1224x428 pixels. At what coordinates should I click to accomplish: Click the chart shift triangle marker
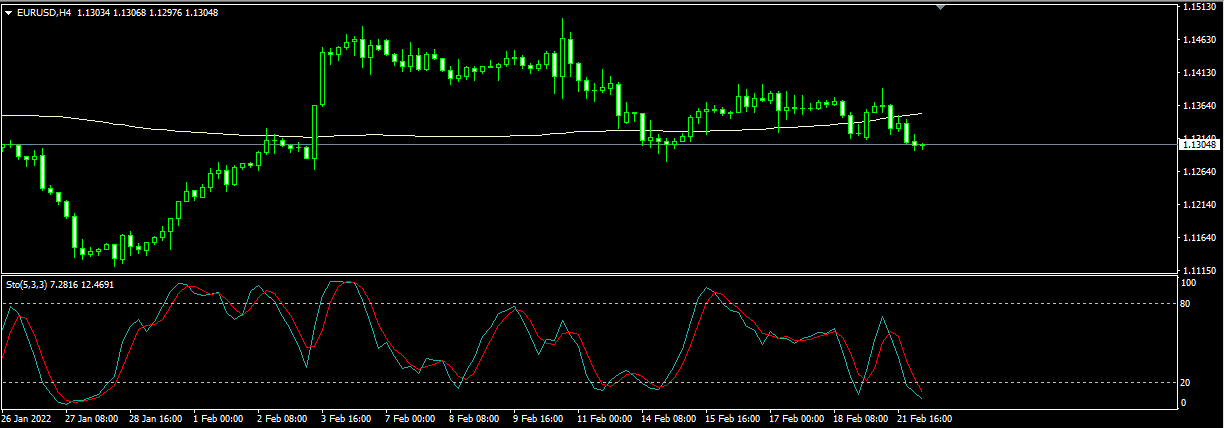point(940,6)
